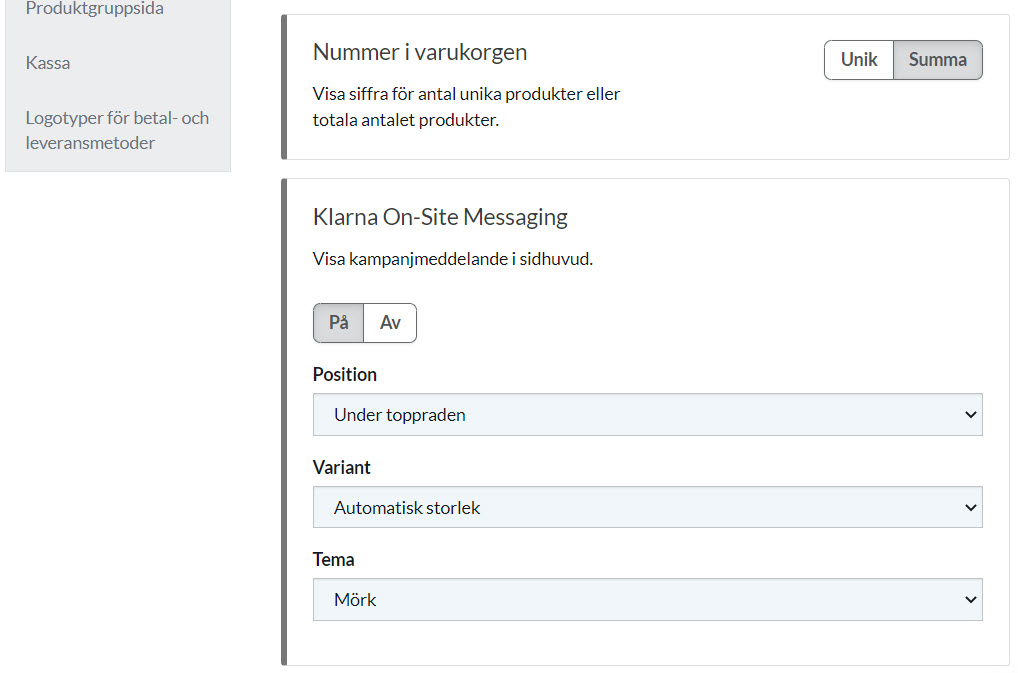Click the chevron arrow on Variant dropdown
The width and height of the screenshot is (1018, 673).
pos(968,507)
